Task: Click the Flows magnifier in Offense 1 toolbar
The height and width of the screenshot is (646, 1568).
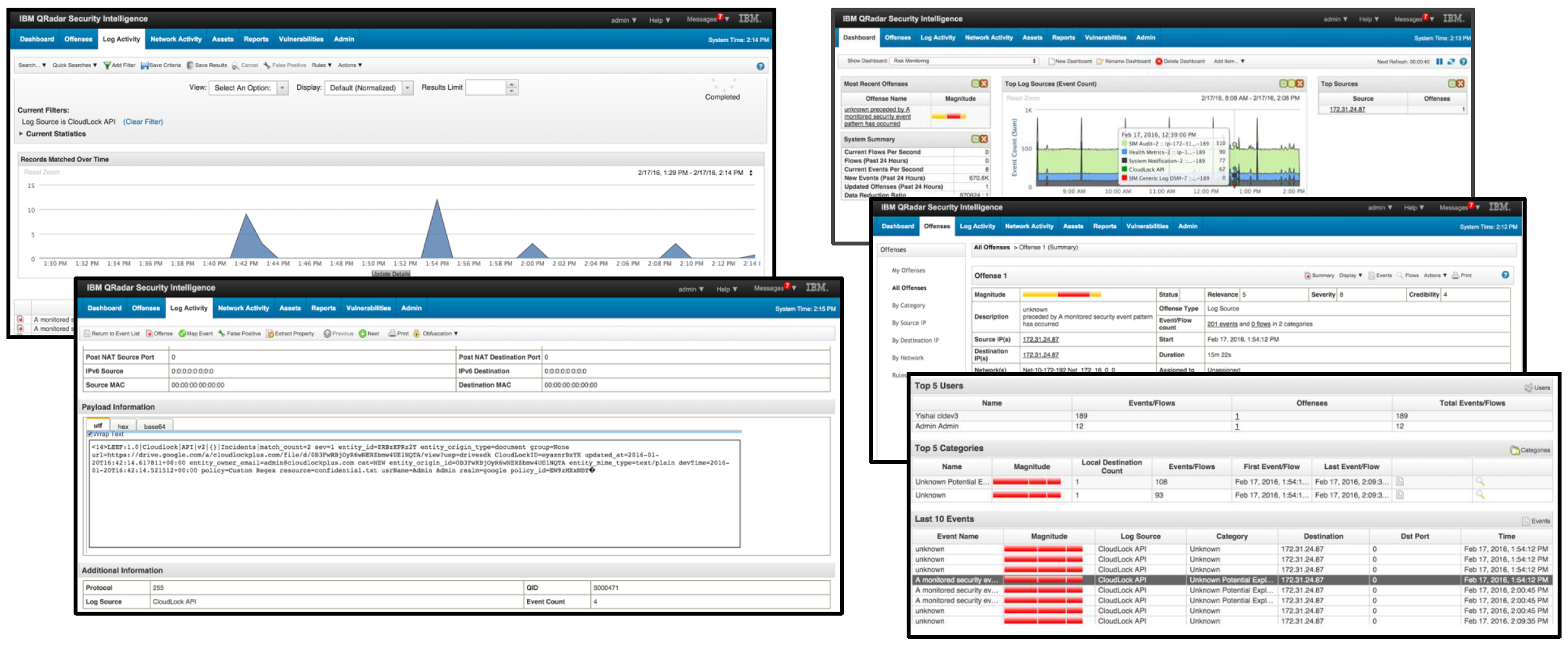Action: point(1400,276)
